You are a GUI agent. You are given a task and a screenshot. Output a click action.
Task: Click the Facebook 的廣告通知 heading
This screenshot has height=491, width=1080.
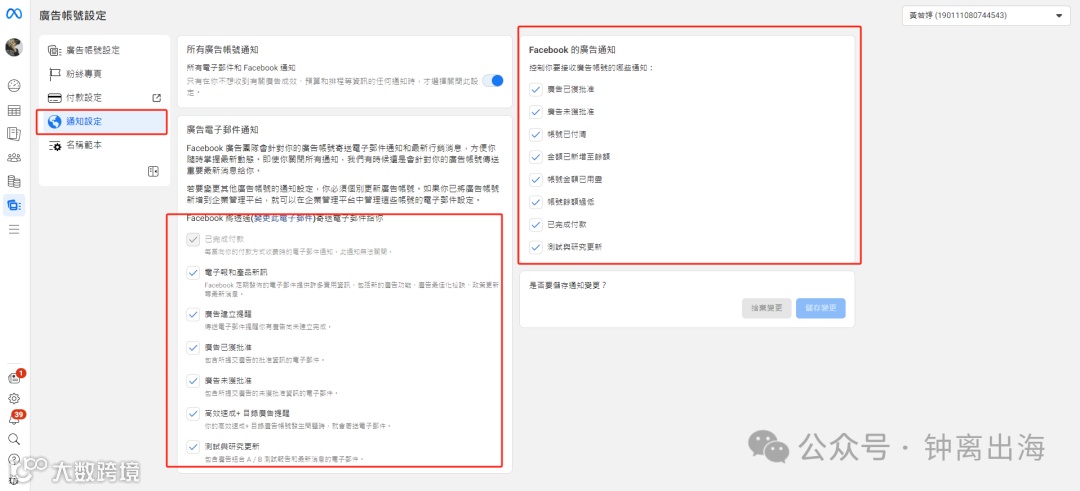pyautogui.click(x=572, y=50)
